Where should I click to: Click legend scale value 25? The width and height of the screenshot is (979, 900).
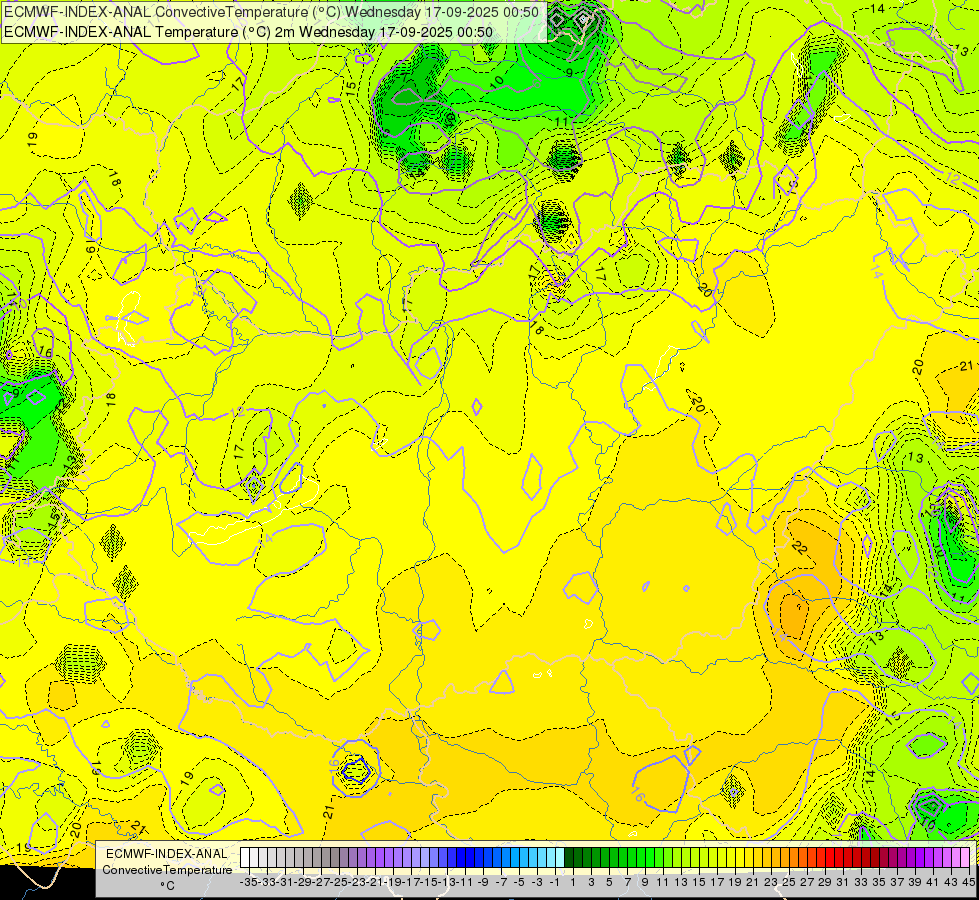(x=789, y=883)
